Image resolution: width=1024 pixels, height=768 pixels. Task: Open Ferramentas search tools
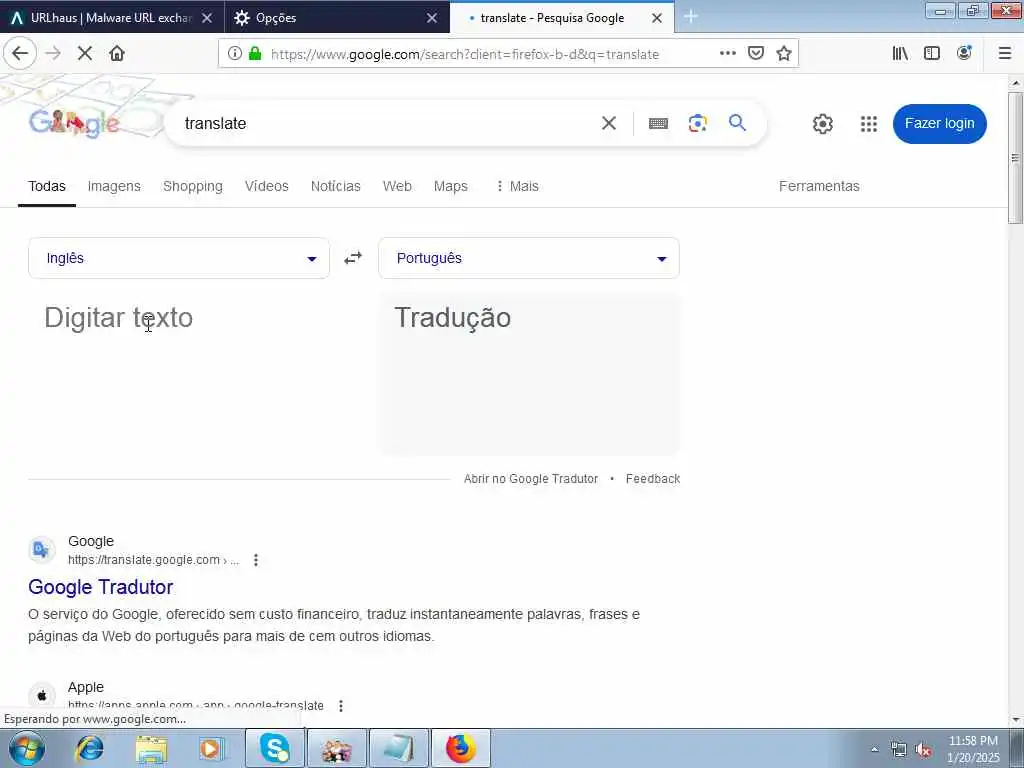click(819, 186)
